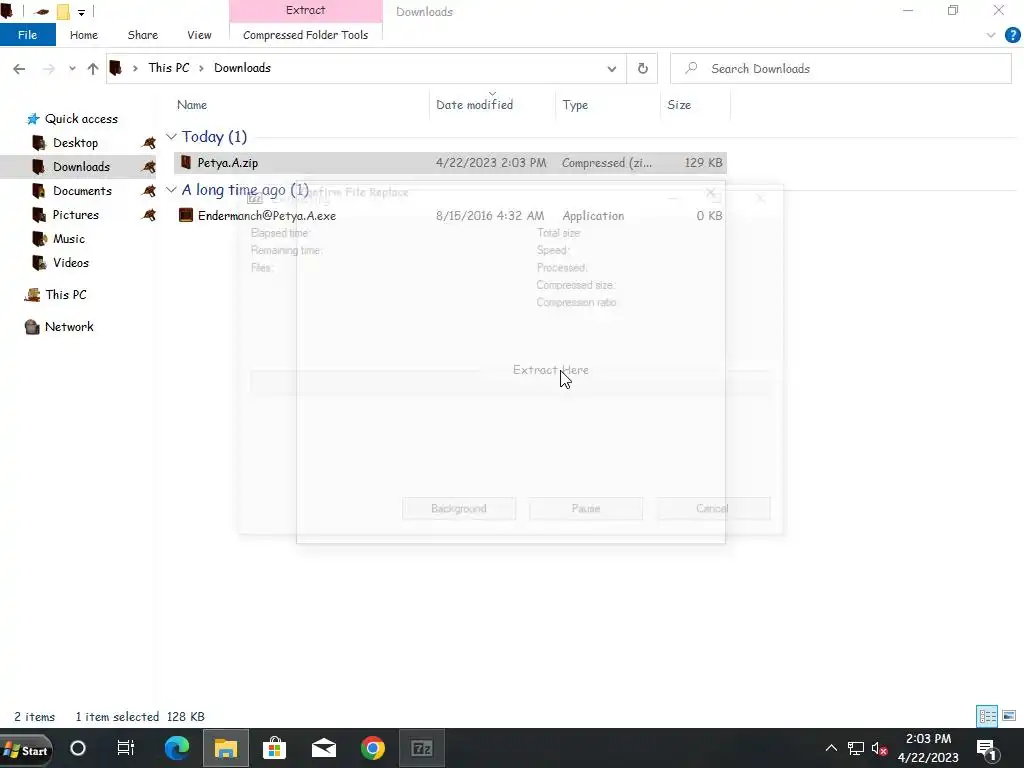Select Endermanch@Petya.A.exe file icon

pyautogui.click(x=186, y=215)
